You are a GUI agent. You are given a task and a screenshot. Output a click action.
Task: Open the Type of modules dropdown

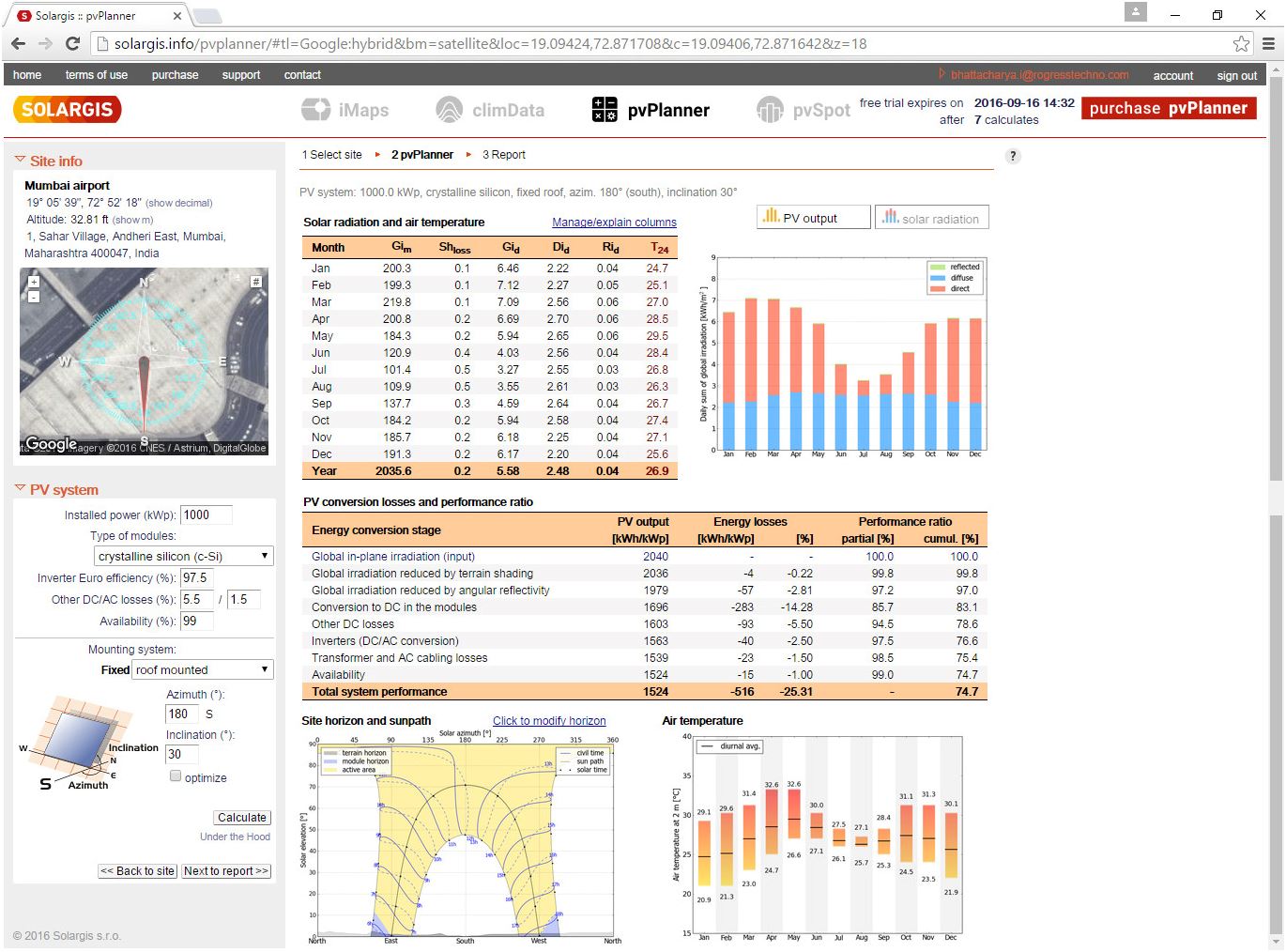coord(182,556)
